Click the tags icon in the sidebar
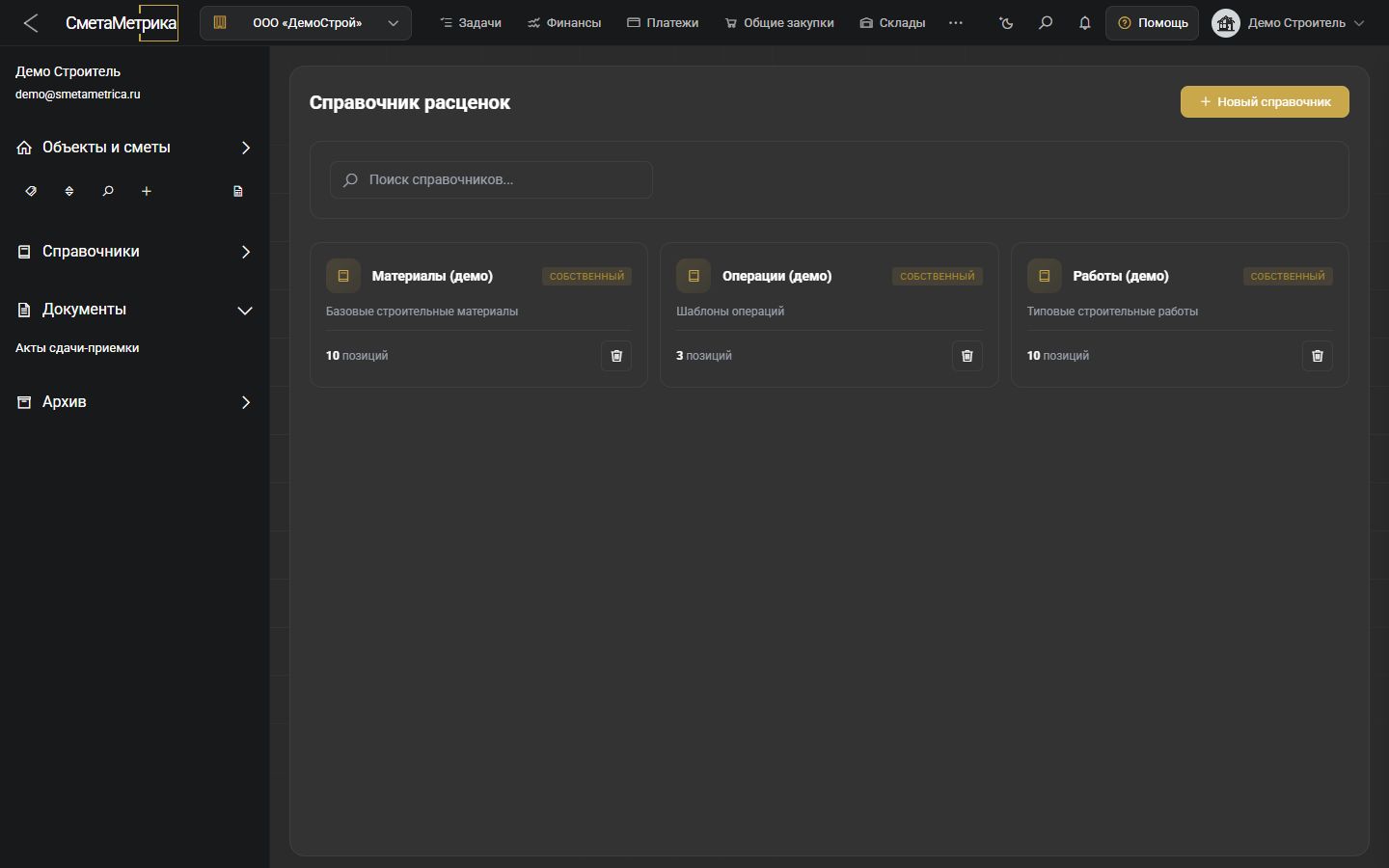Viewport: 1389px width, 868px height. (31, 191)
